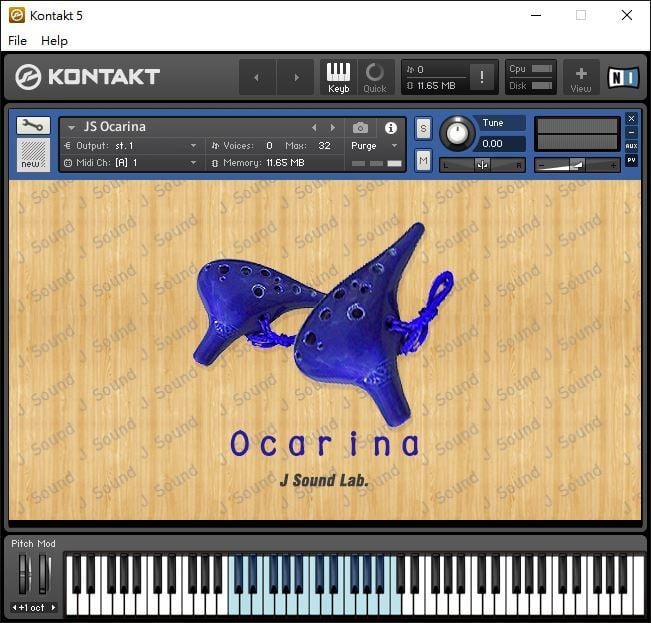Click the Native Instruments NI logo
Image resolution: width=651 pixels, height=623 pixels.
click(x=623, y=78)
